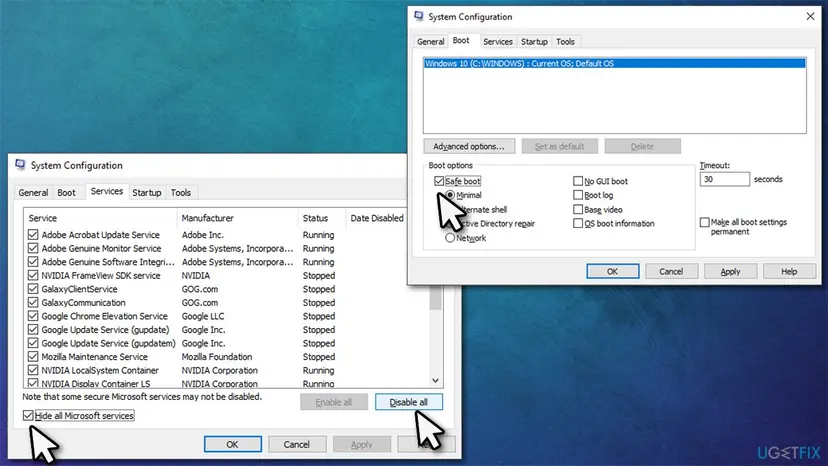Open General tab in Services window
828x466 pixels.
(x=33, y=193)
